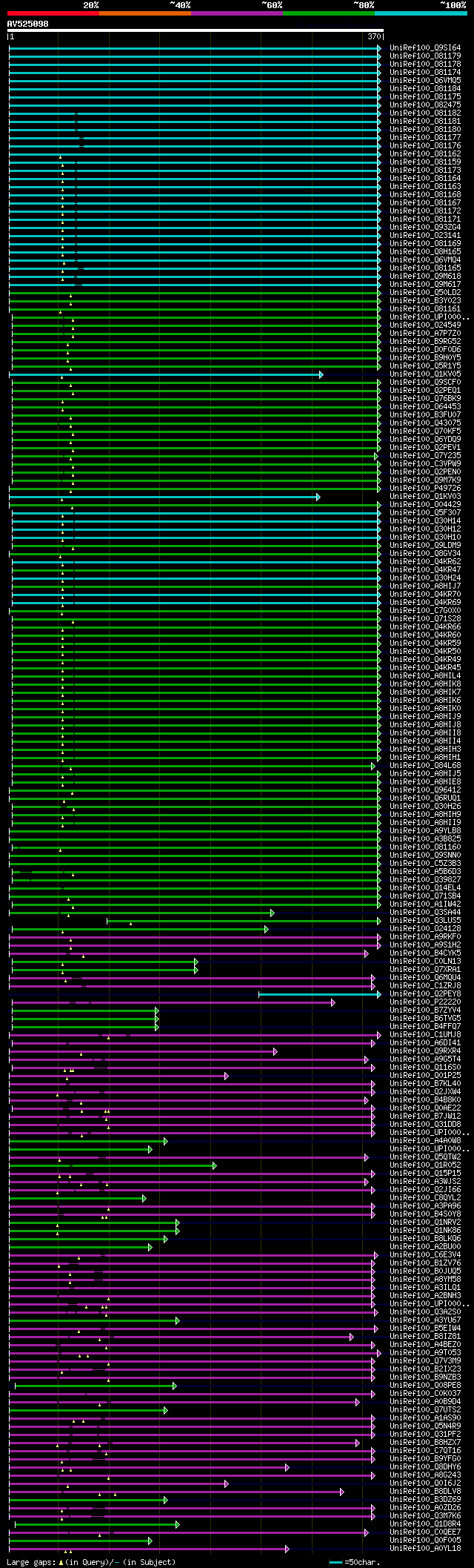Open hit UniRef100_O82475
Viewport: 474px width, 1568px height.
pos(425,105)
